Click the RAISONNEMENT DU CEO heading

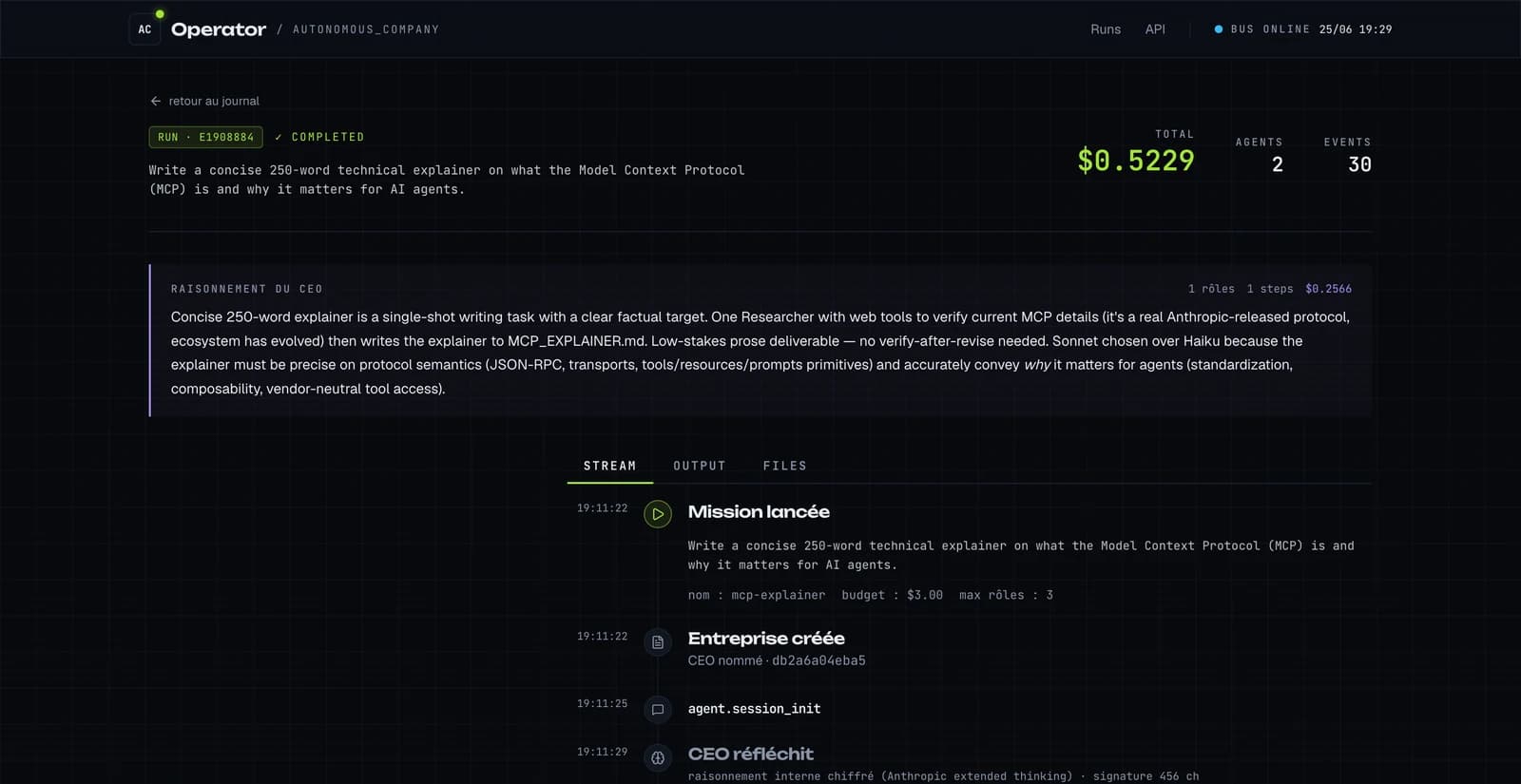point(247,289)
